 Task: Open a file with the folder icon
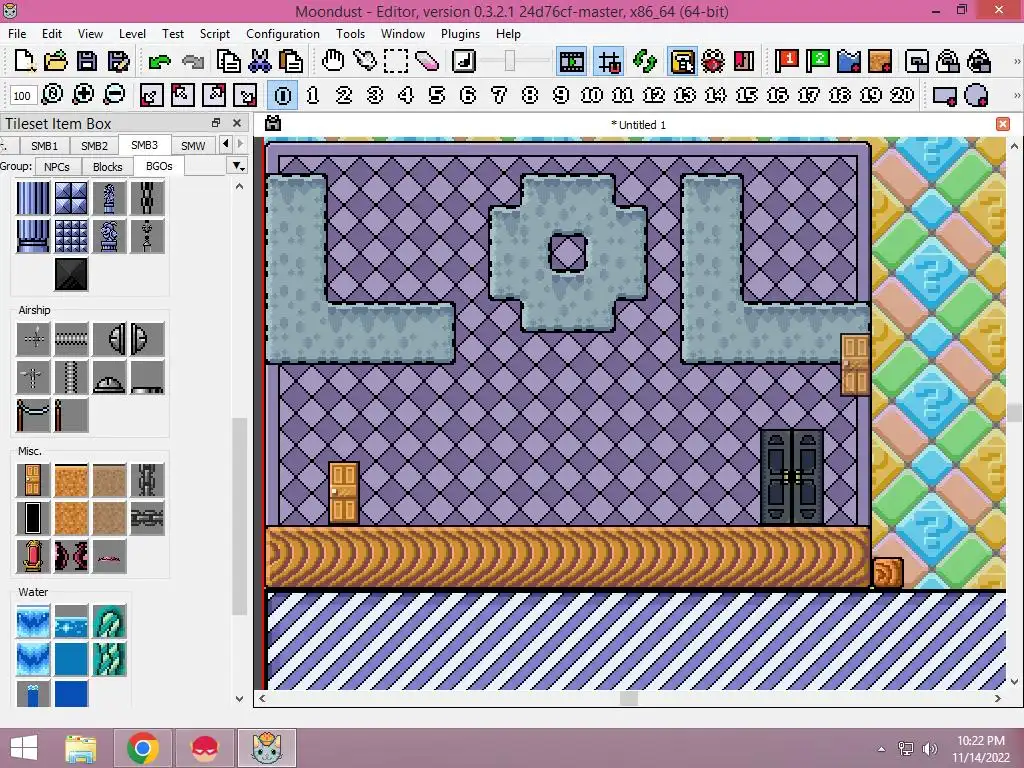click(56, 61)
